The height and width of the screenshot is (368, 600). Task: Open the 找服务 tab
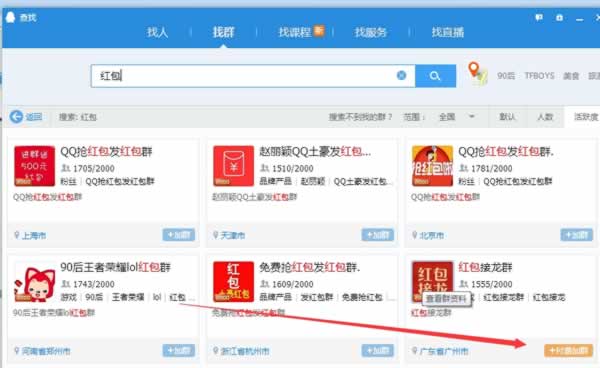pos(370,32)
